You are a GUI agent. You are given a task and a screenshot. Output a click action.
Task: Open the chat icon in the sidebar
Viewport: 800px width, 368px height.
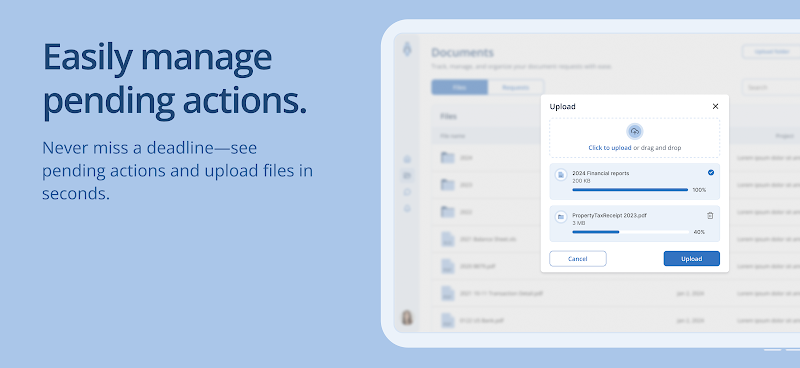click(407, 192)
